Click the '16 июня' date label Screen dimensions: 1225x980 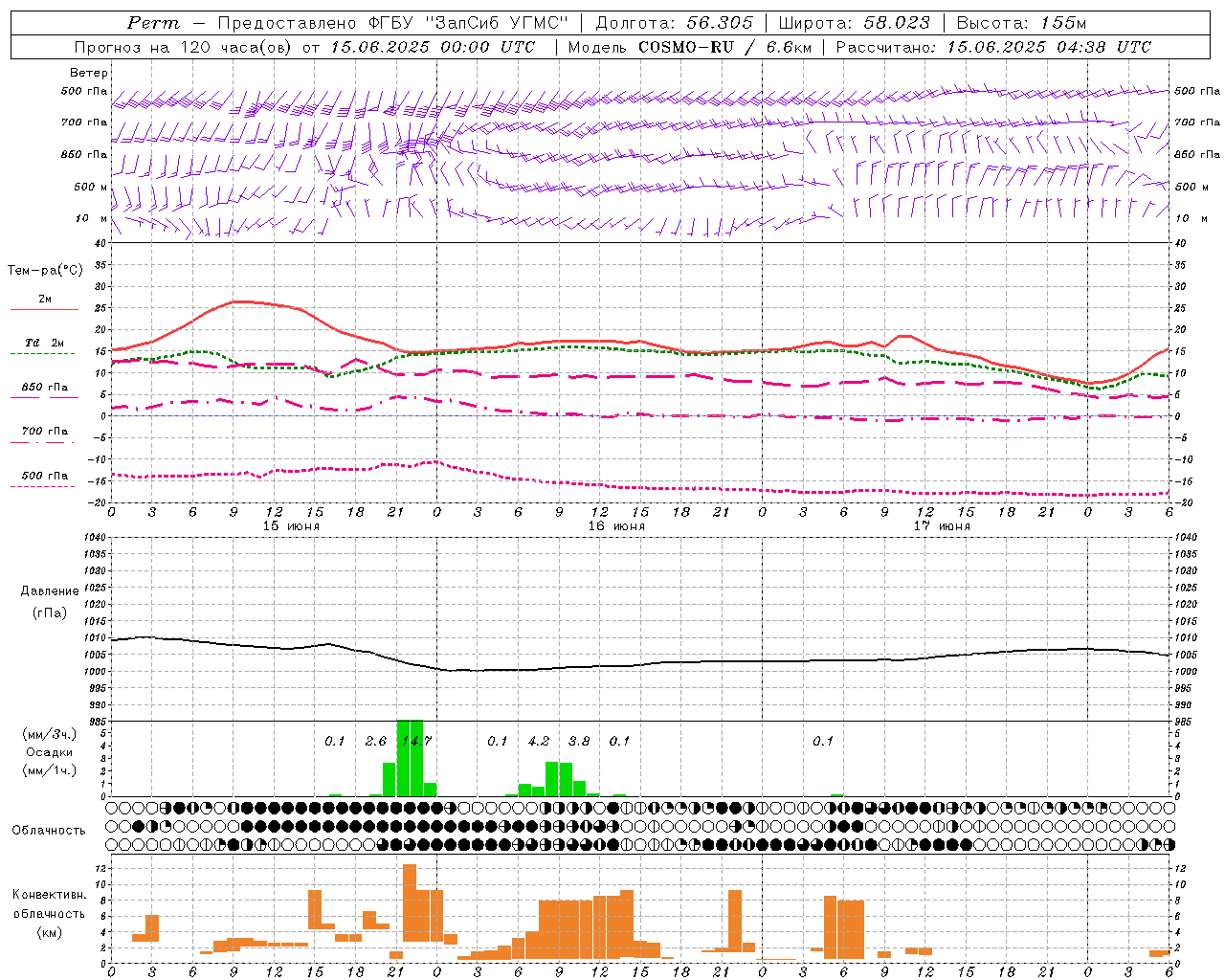[x=616, y=525]
